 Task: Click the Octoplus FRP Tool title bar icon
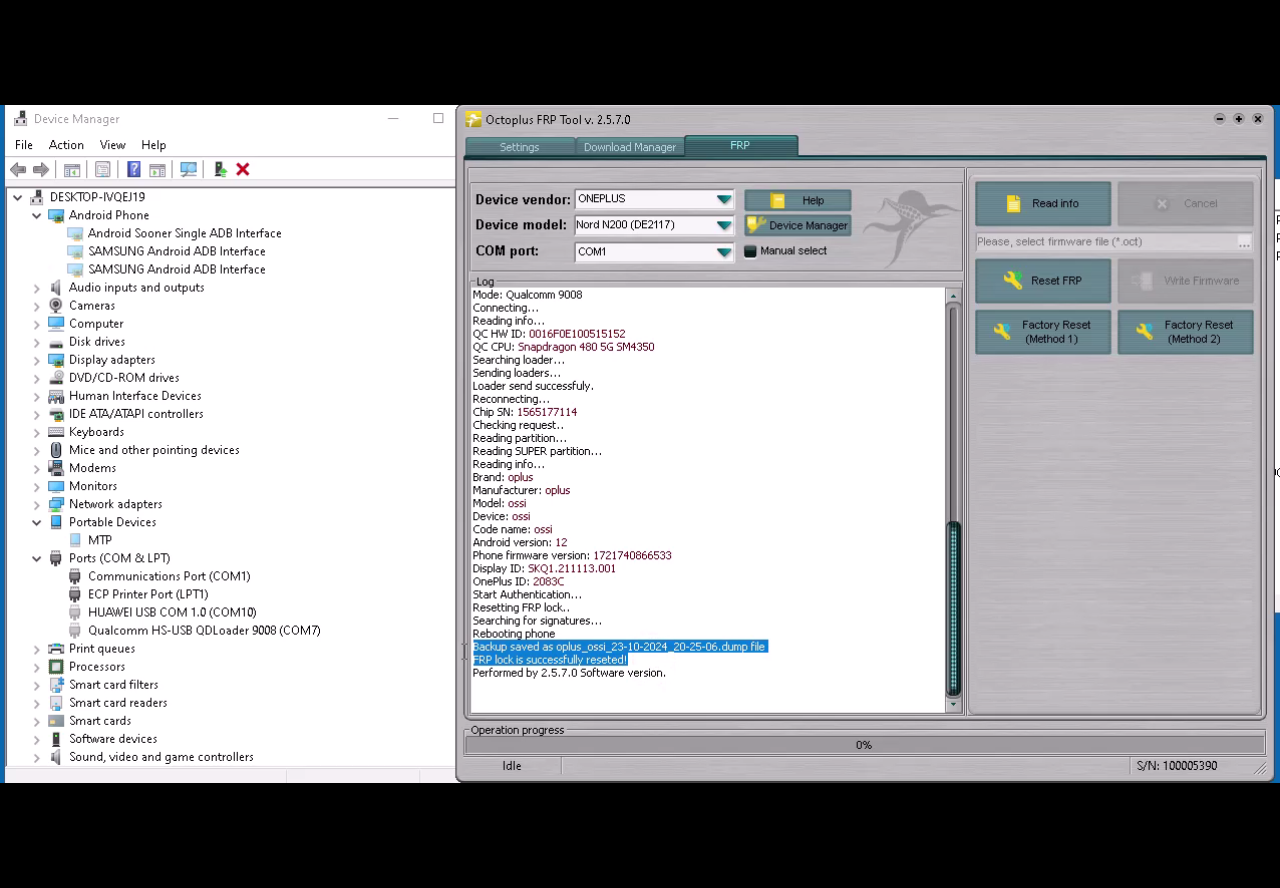pyautogui.click(x=474, y=120)
